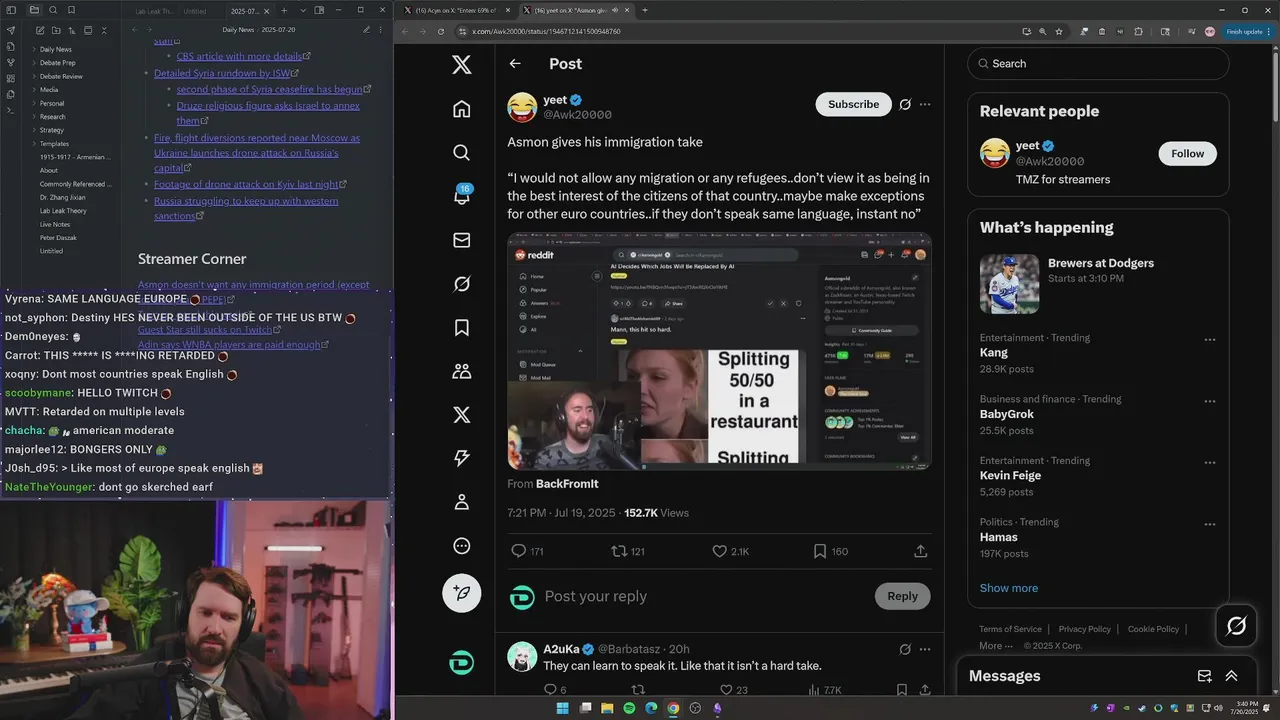Viewport: 1280px width, 720px height.
Task: Subscribe to yeet
Action: click(x=853, y=104)
